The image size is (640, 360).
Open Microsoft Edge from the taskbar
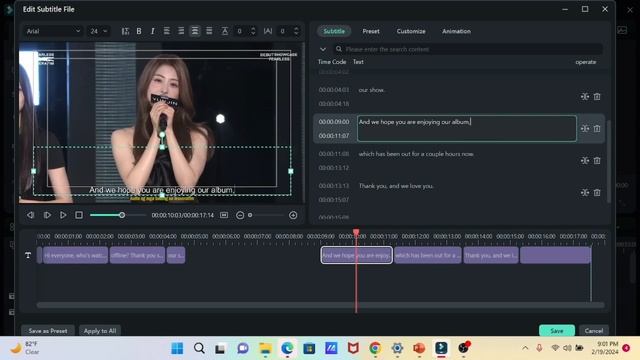(287, 348)
